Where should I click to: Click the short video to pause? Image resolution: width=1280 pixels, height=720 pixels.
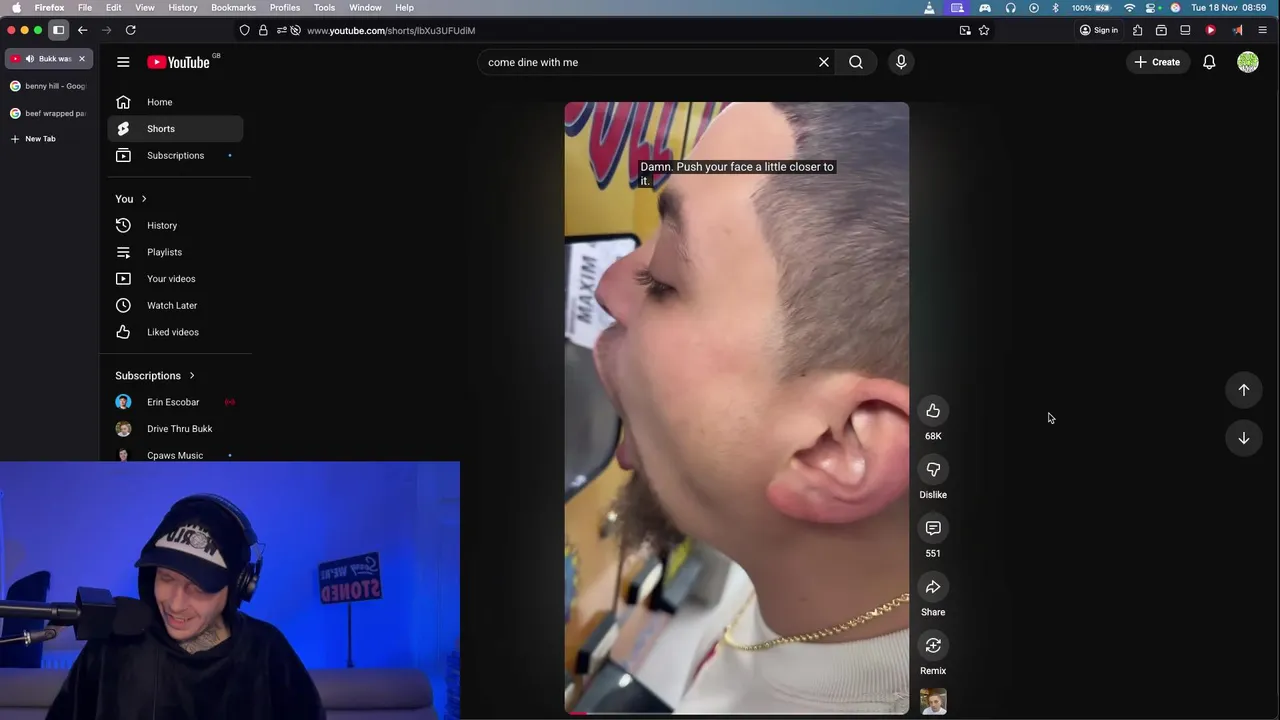click(737, 408)
